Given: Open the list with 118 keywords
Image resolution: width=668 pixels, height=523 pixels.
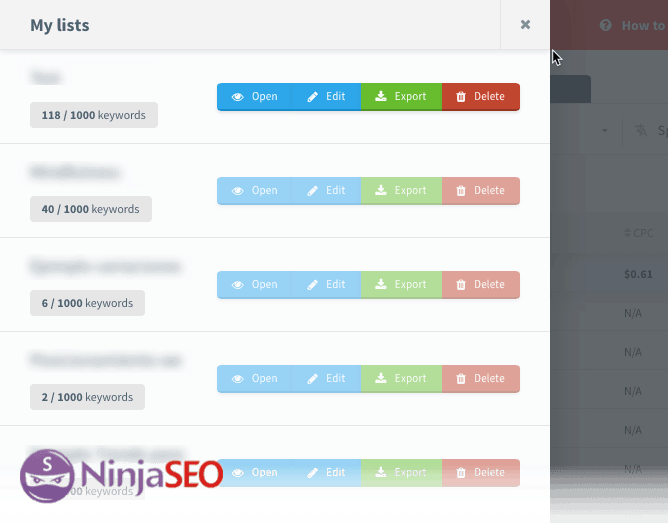Looking at the screenshot, I should (x=254, y=97).
